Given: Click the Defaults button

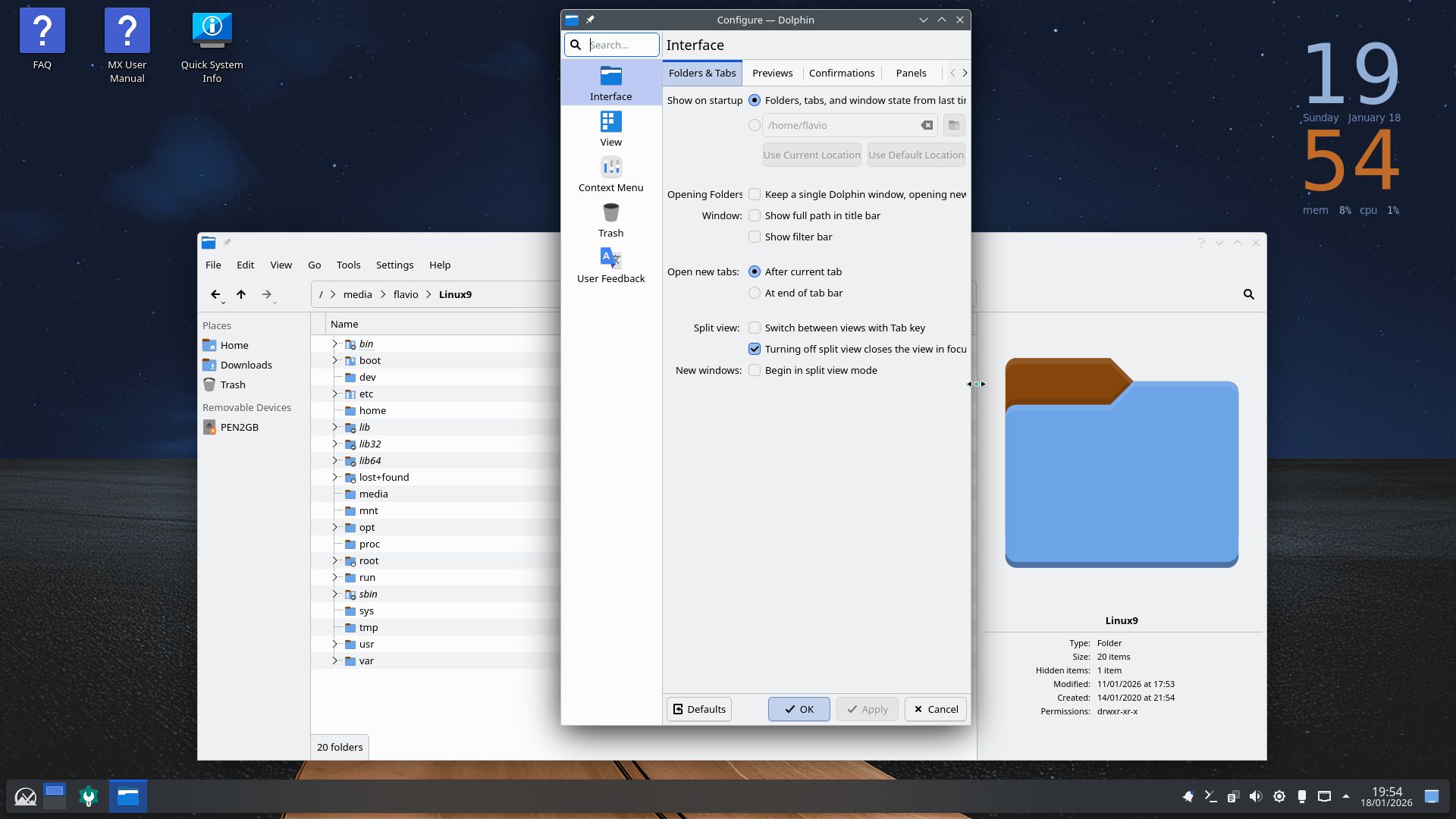Looking at the screenshot, I should (698, 709).
